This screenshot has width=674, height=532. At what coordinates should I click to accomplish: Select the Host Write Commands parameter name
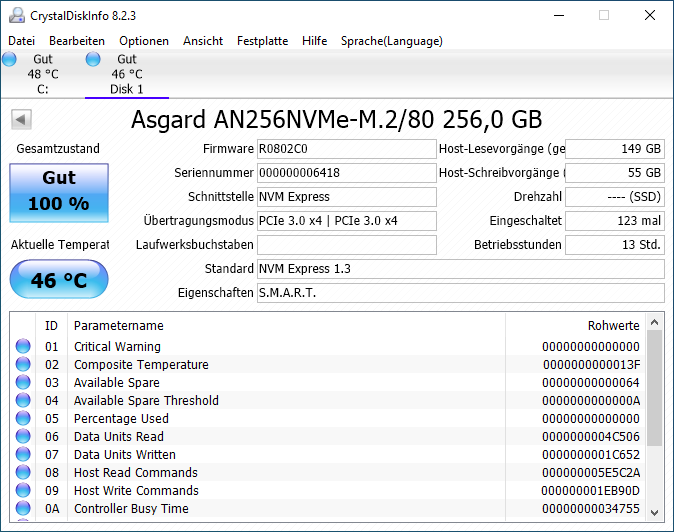[x=137, y=491]
